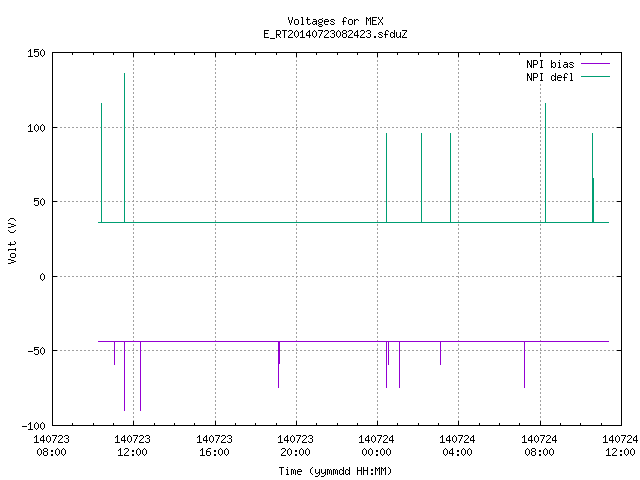
Task: Click the purple bias spike just after 140723 12:00
Action: [140, 376]
